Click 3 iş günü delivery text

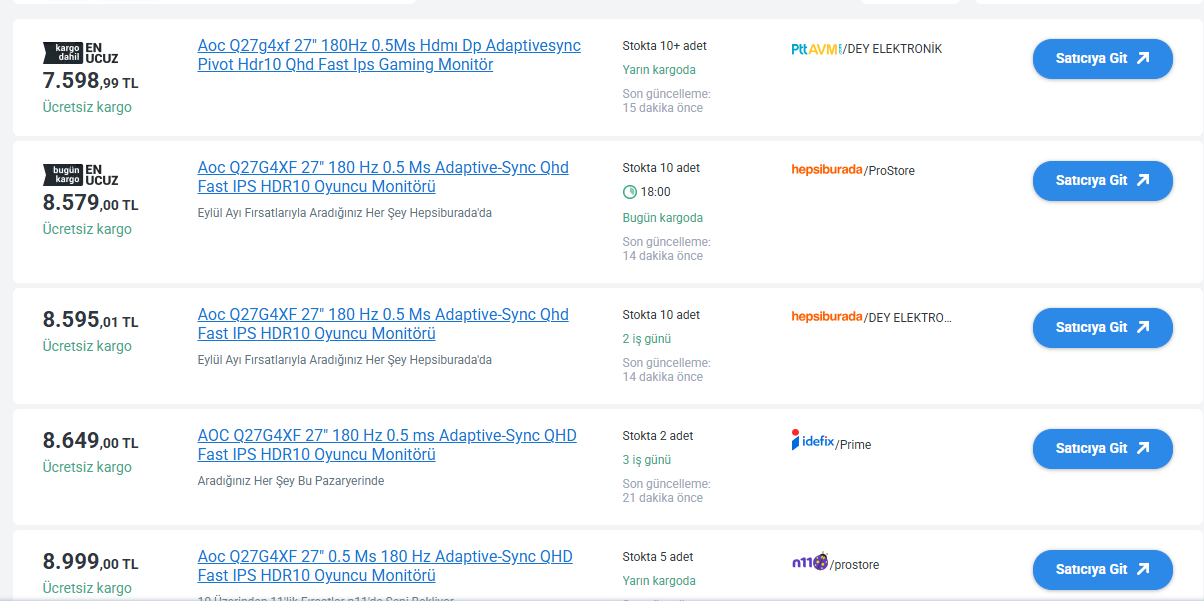[647, 460]
